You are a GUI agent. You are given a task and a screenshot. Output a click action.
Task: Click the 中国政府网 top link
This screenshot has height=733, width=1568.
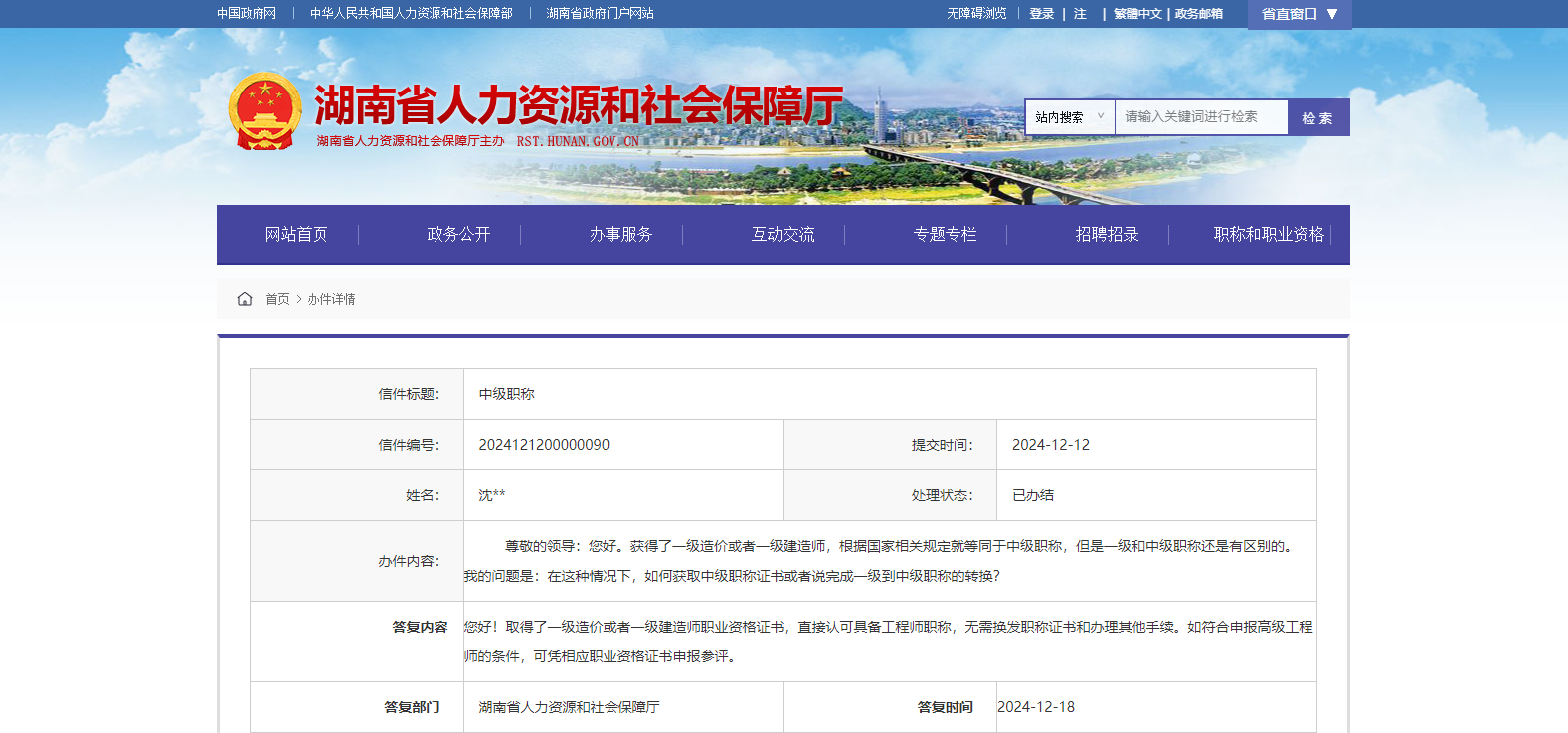click(247, 13)
